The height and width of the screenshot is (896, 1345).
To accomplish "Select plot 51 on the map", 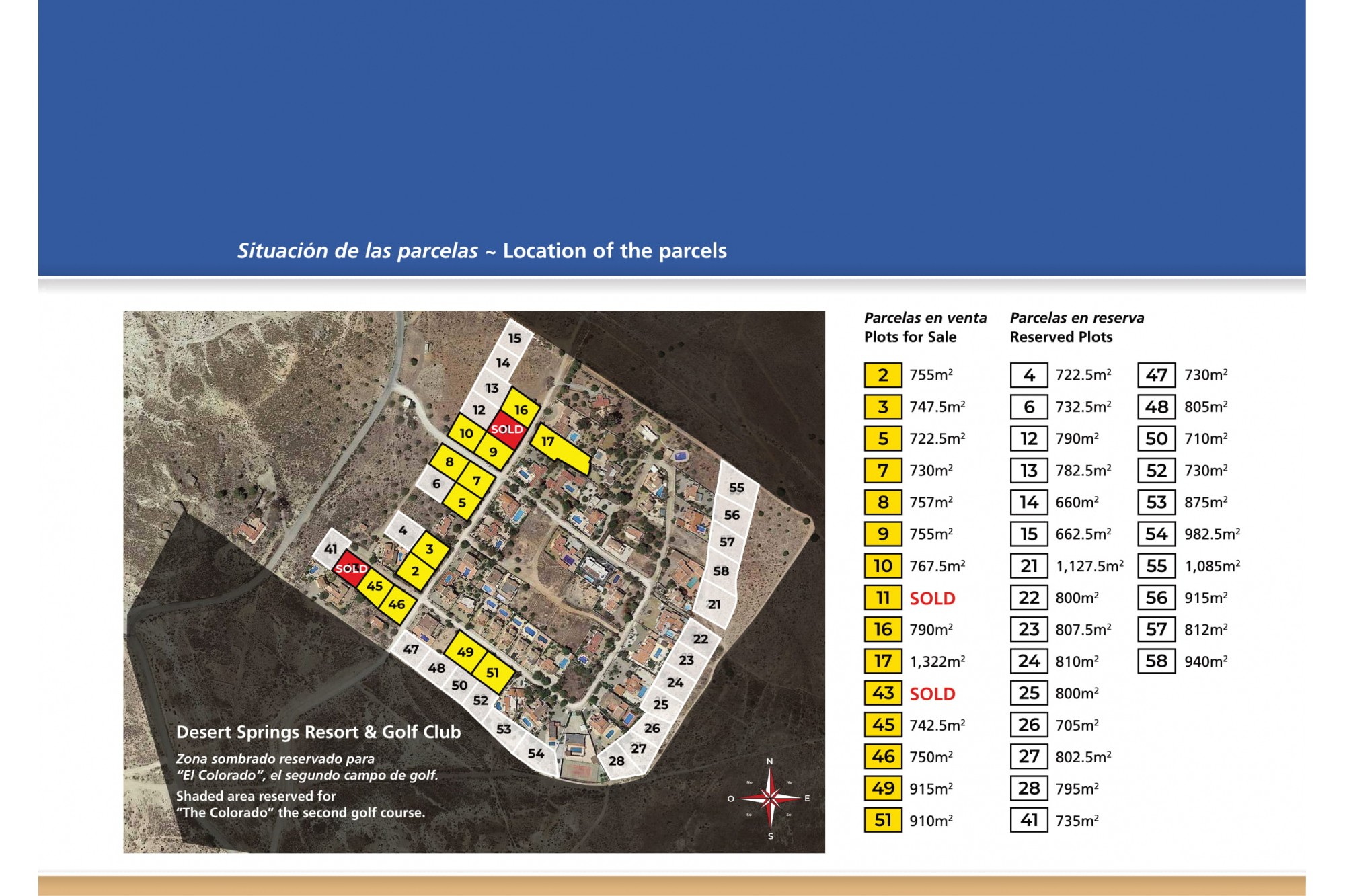I will coord(493,673).
